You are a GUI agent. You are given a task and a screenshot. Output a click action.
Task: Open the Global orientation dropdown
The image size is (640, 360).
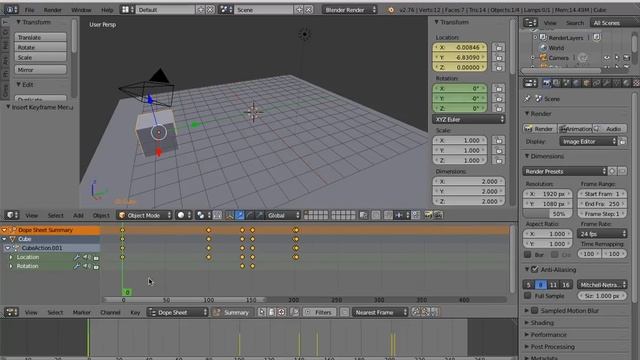pos(283,215)
